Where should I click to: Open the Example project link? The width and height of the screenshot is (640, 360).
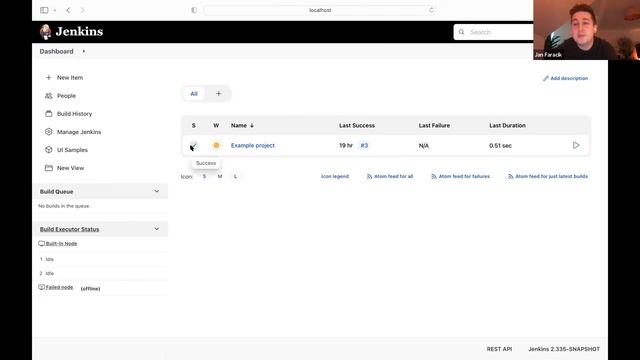pos(253,145)
